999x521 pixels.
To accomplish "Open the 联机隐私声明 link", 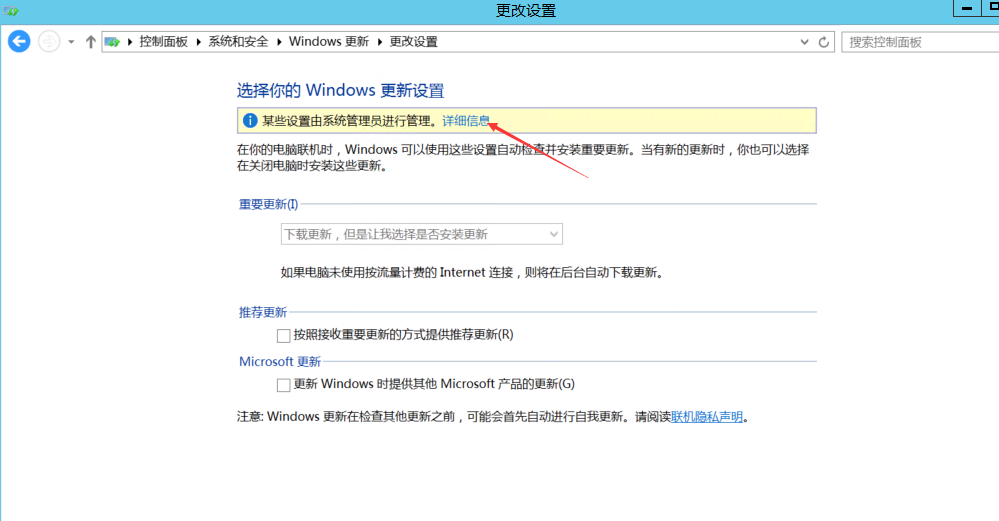I will coord(707,417).
